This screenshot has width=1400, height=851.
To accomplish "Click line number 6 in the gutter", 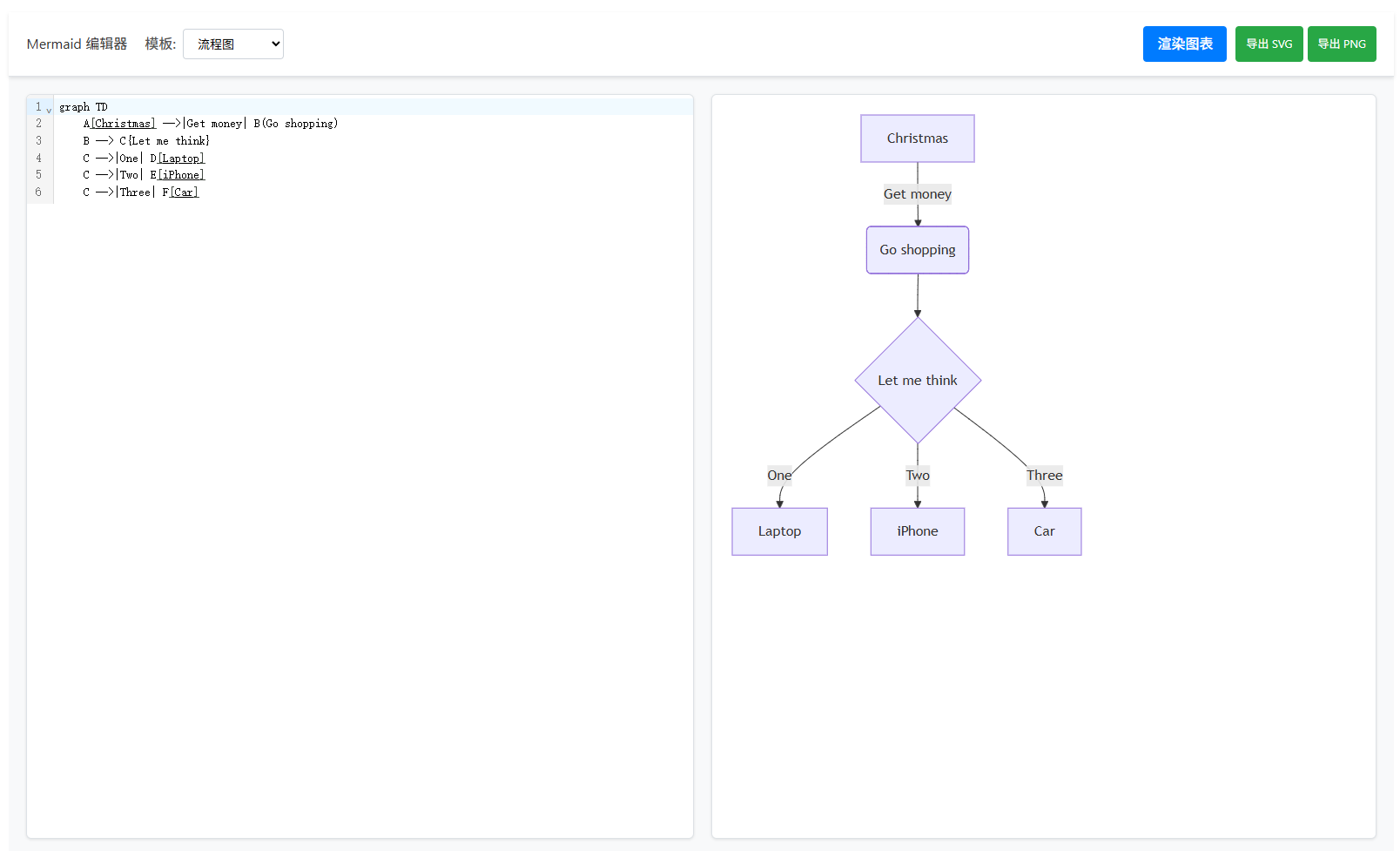I will click(38, 192).
